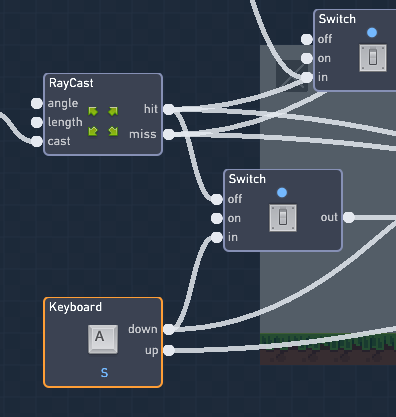
Task: Click the S key binding label on Keyboard
Action: point(104,373)
